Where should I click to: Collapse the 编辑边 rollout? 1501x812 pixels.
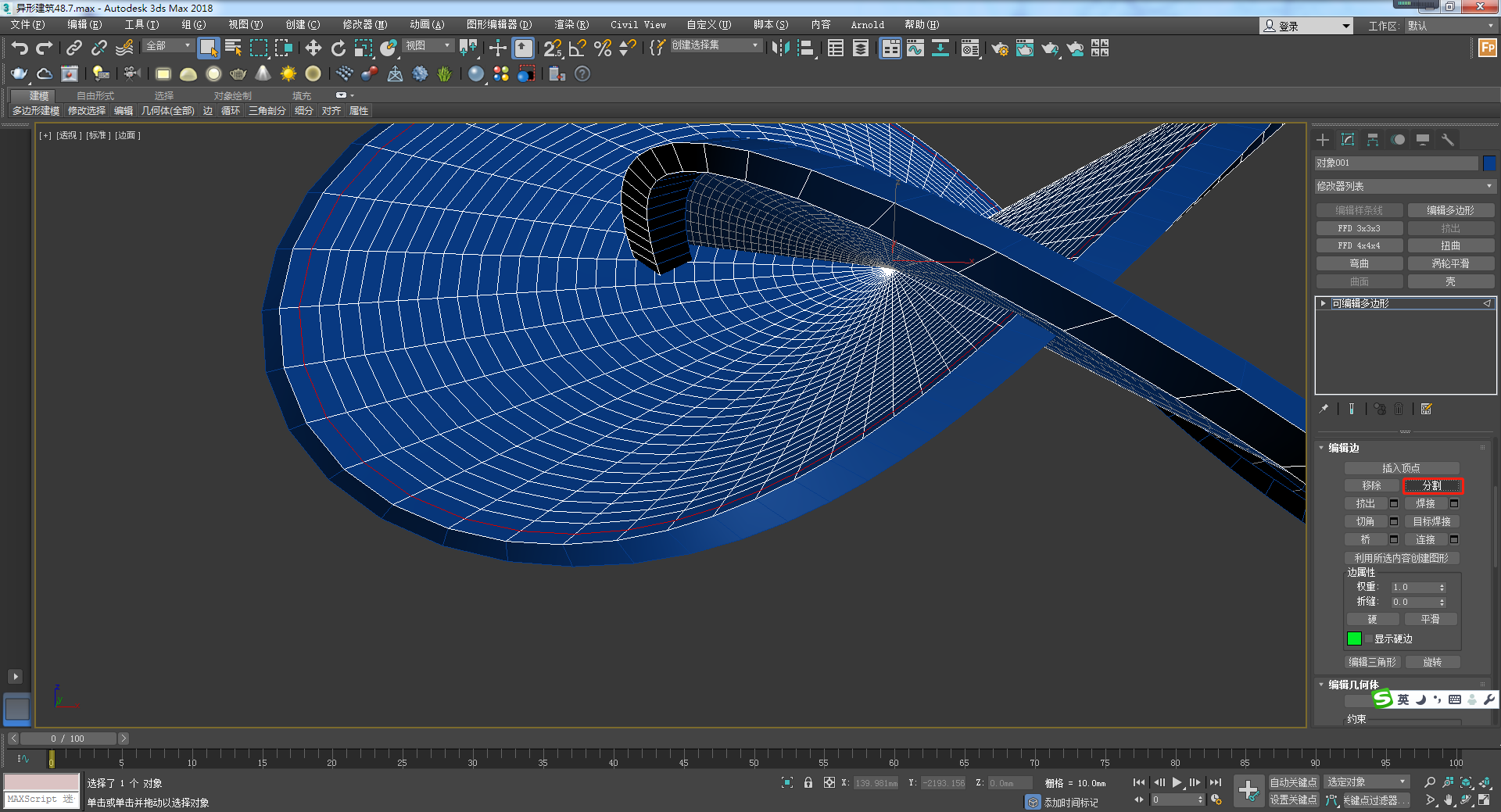[x=1343, y=448]
